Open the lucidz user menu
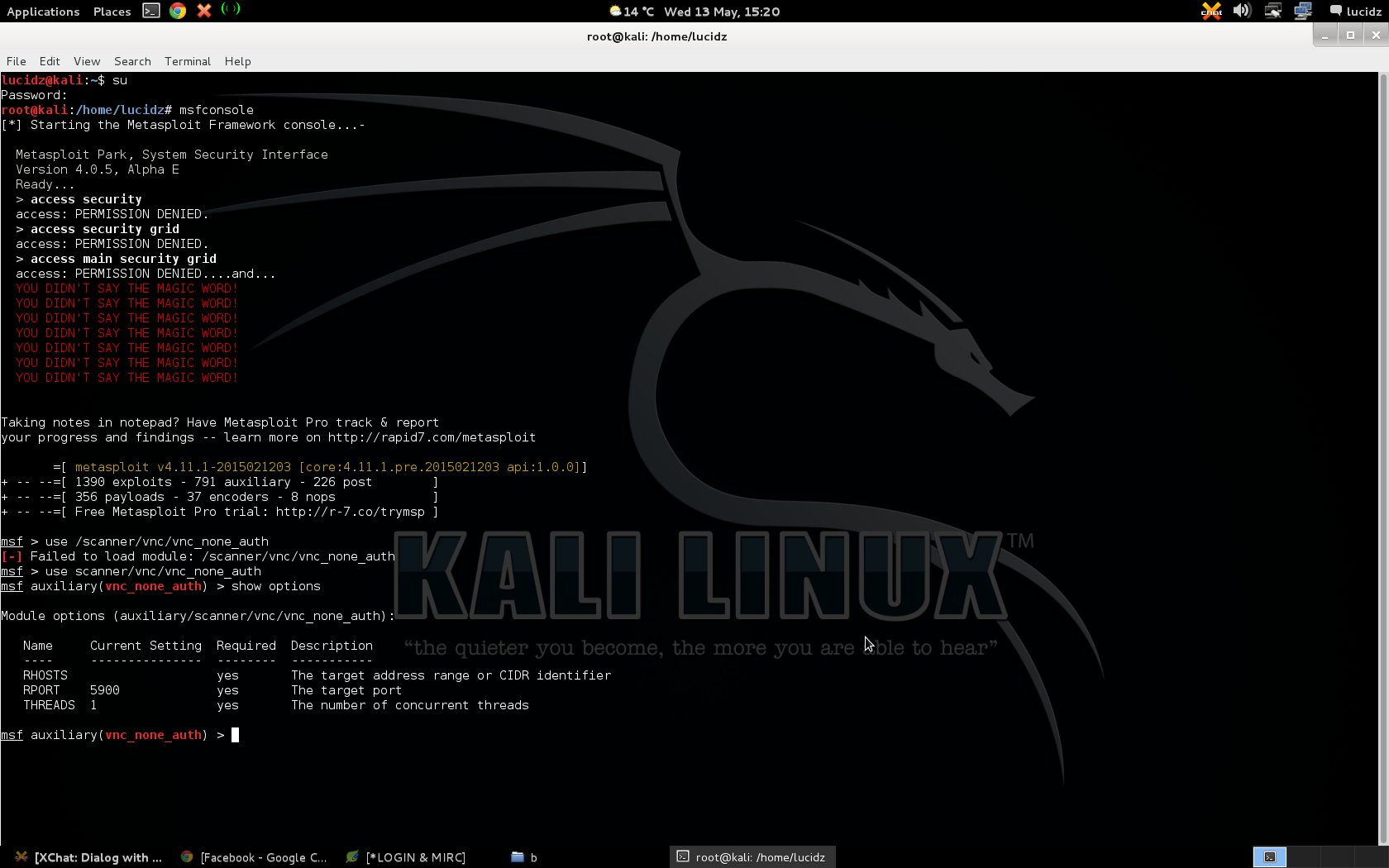1389x868 pixels. 1356,12
